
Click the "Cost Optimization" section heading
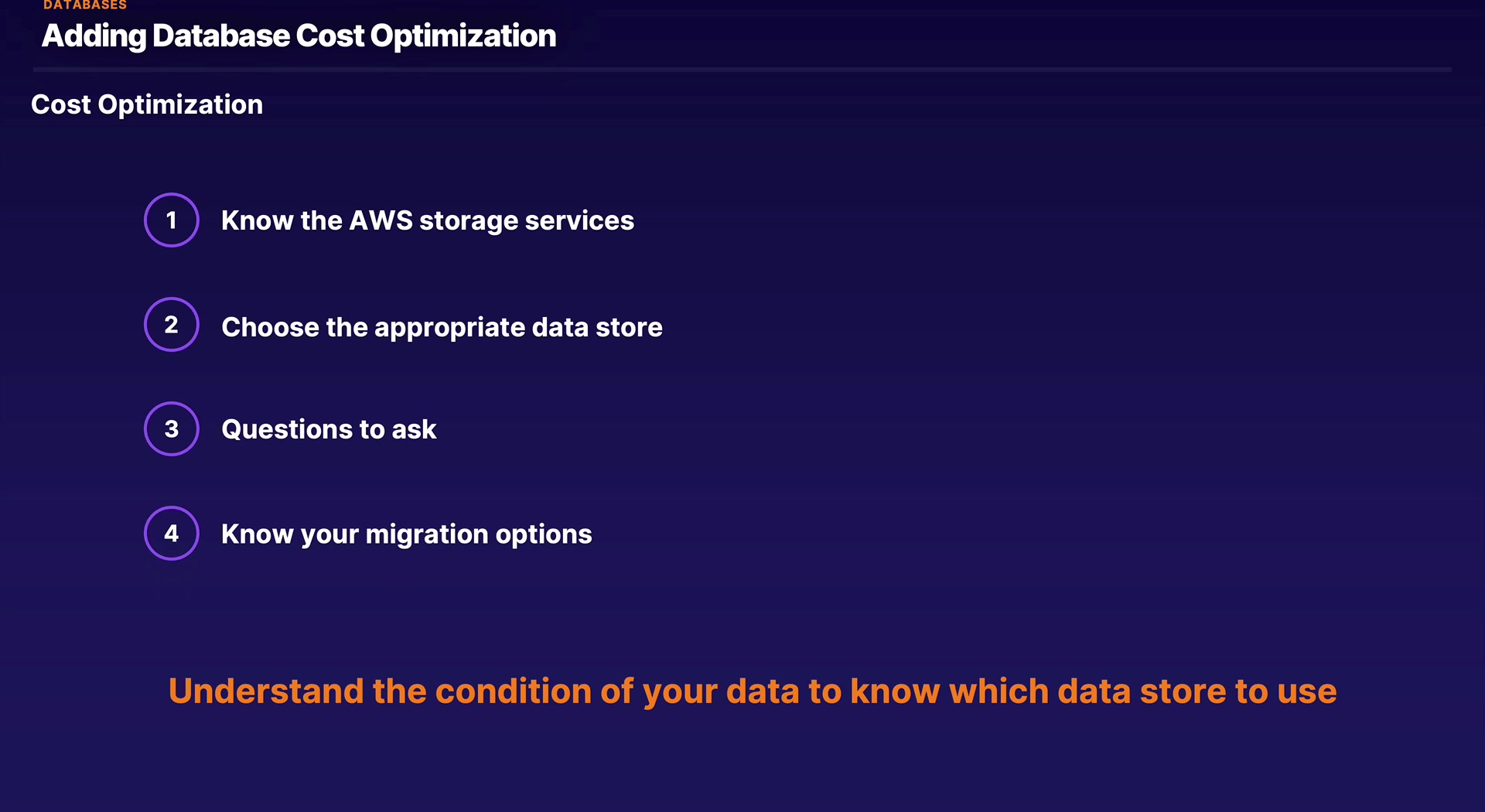click(147, 104)
